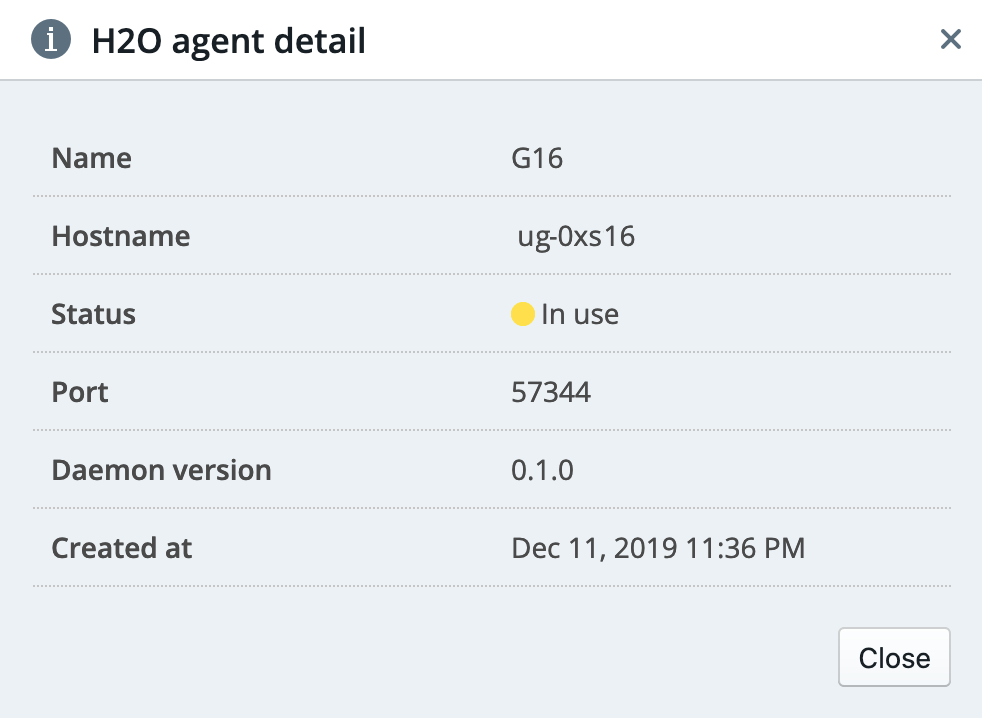Click the Status field label
The height and width of the screenshot is (718, 982).
coord(93,314)
